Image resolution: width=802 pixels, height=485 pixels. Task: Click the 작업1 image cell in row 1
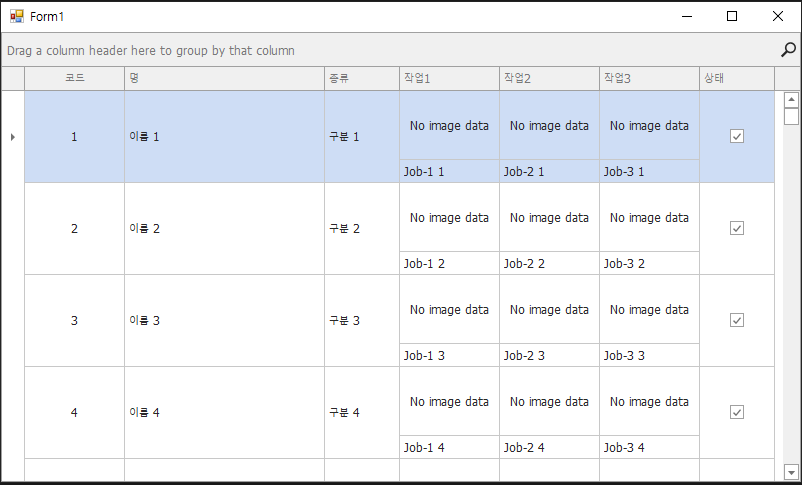pos(450,125)
